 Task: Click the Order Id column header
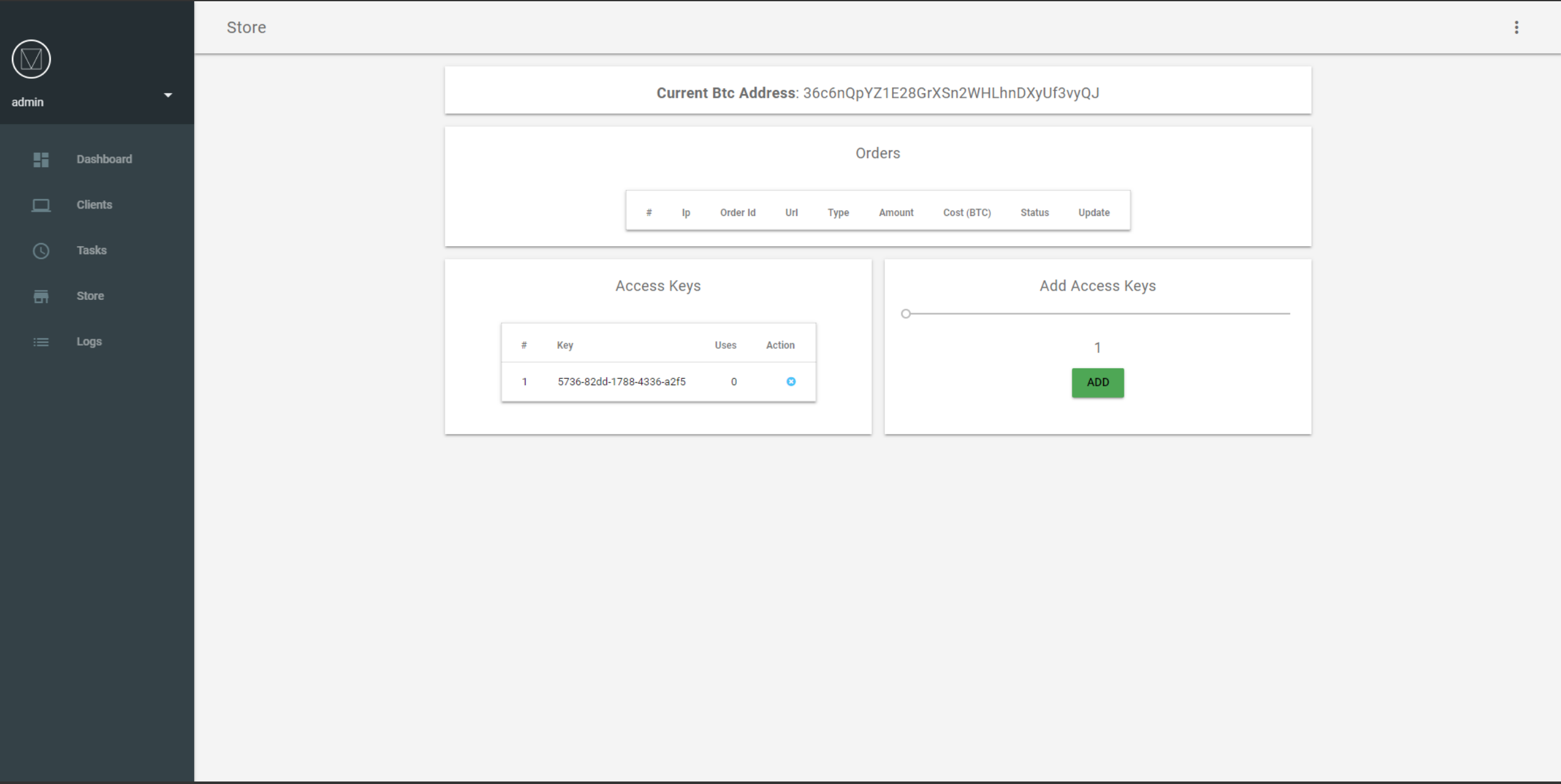(x=737, y=213)
